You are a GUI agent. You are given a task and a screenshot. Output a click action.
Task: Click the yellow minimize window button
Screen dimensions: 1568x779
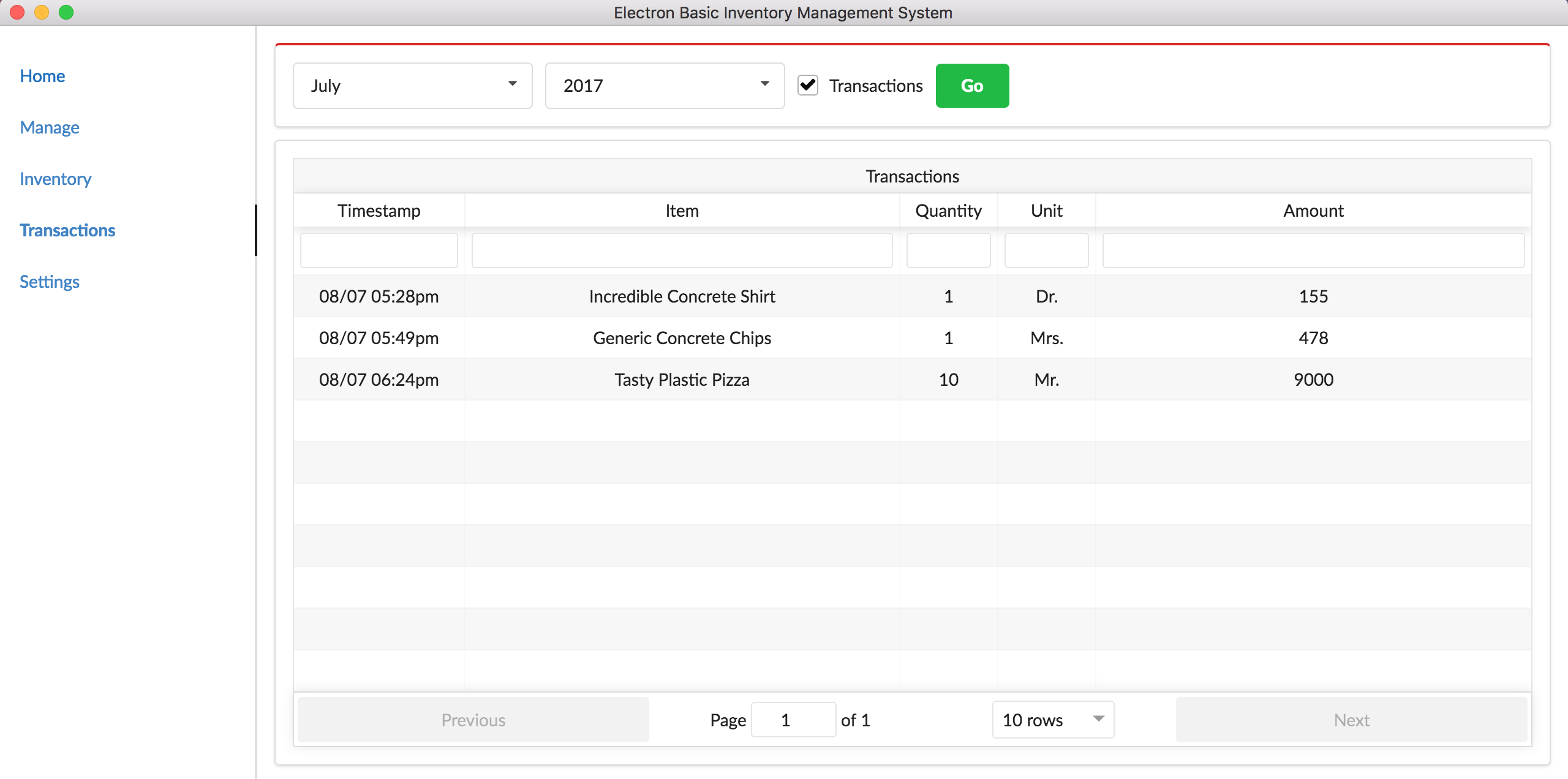coord(42,12)
